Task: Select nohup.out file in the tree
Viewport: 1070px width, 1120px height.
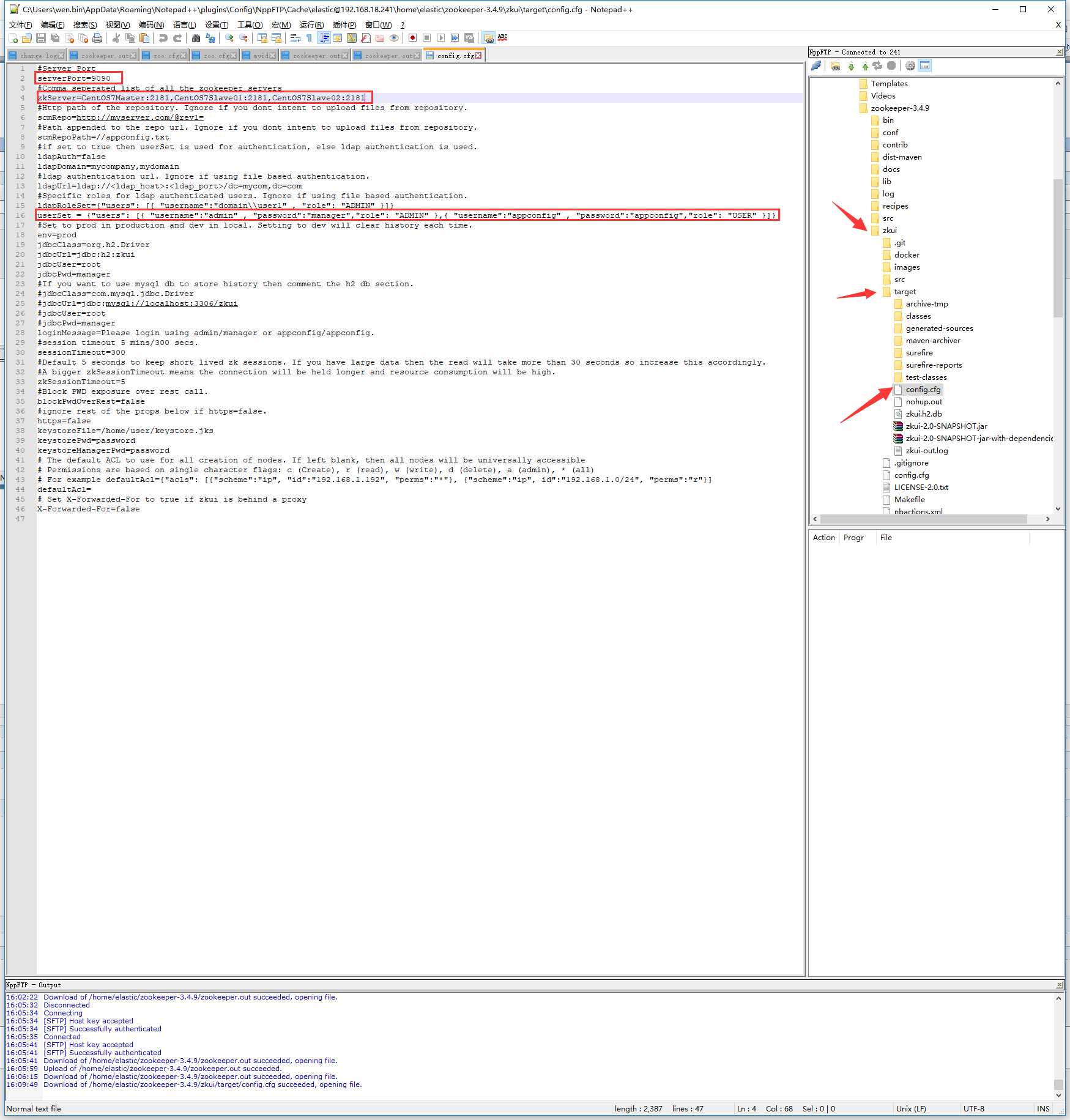Action: pyautogui.click(x=924, y=402)
